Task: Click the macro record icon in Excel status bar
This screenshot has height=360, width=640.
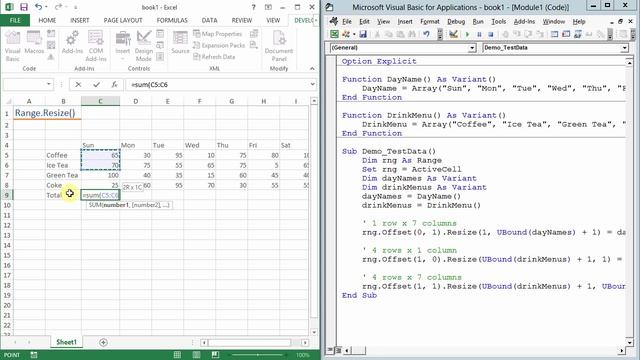Action: 34,355
